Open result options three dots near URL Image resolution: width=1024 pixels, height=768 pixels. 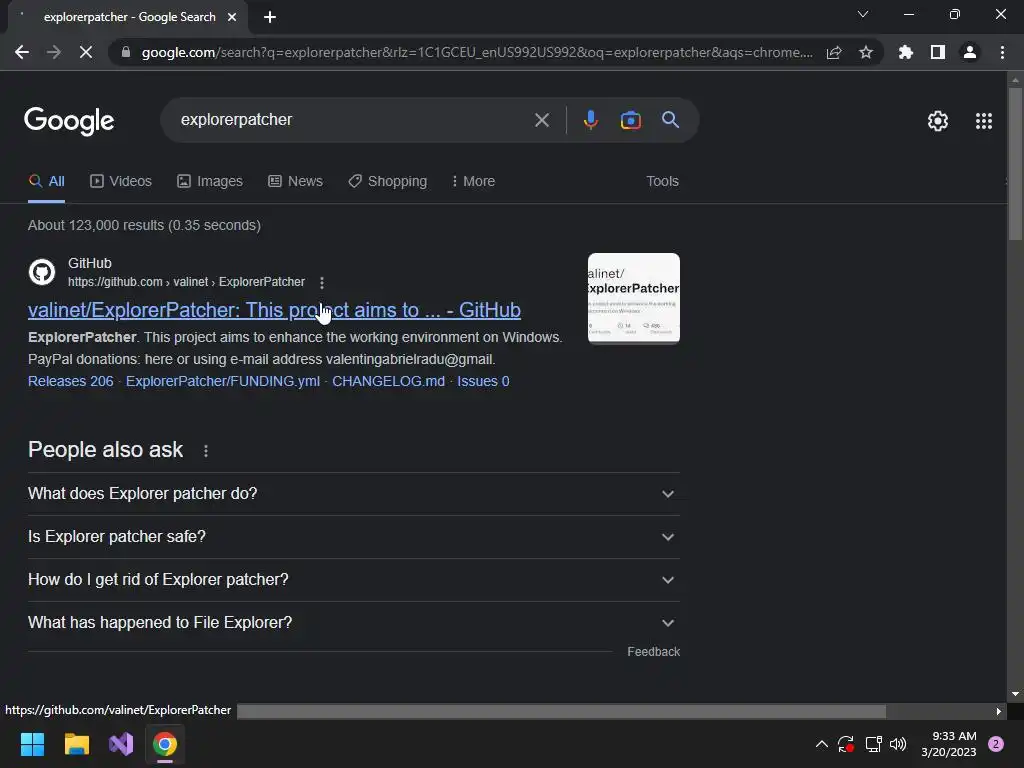(321, 283)
